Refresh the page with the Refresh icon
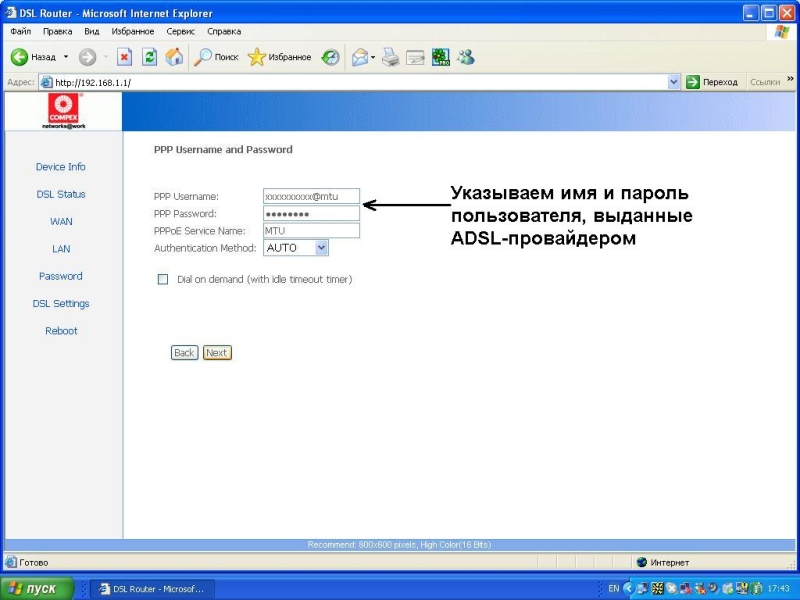The height and width of the screenshot is (600, 800). 149,57
